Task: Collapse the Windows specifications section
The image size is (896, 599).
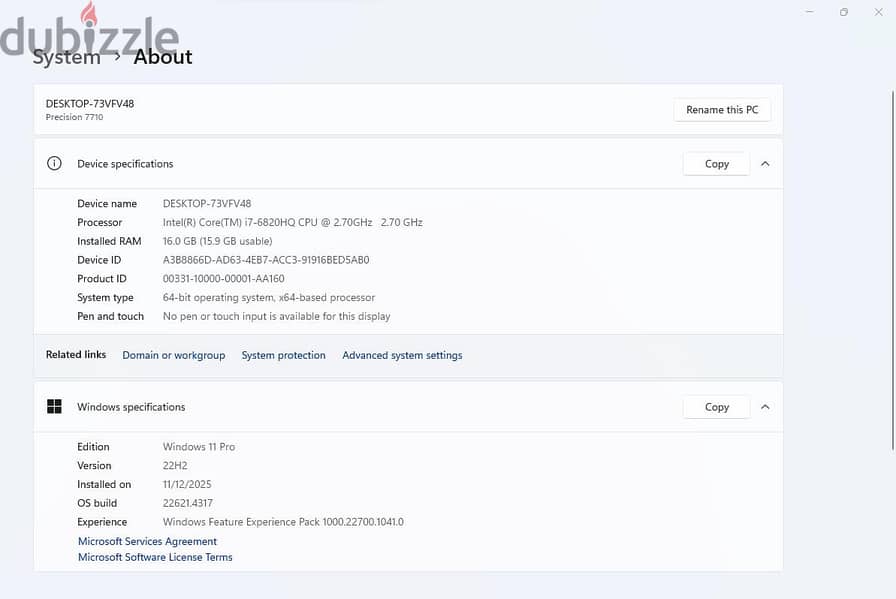Action: 765,407
